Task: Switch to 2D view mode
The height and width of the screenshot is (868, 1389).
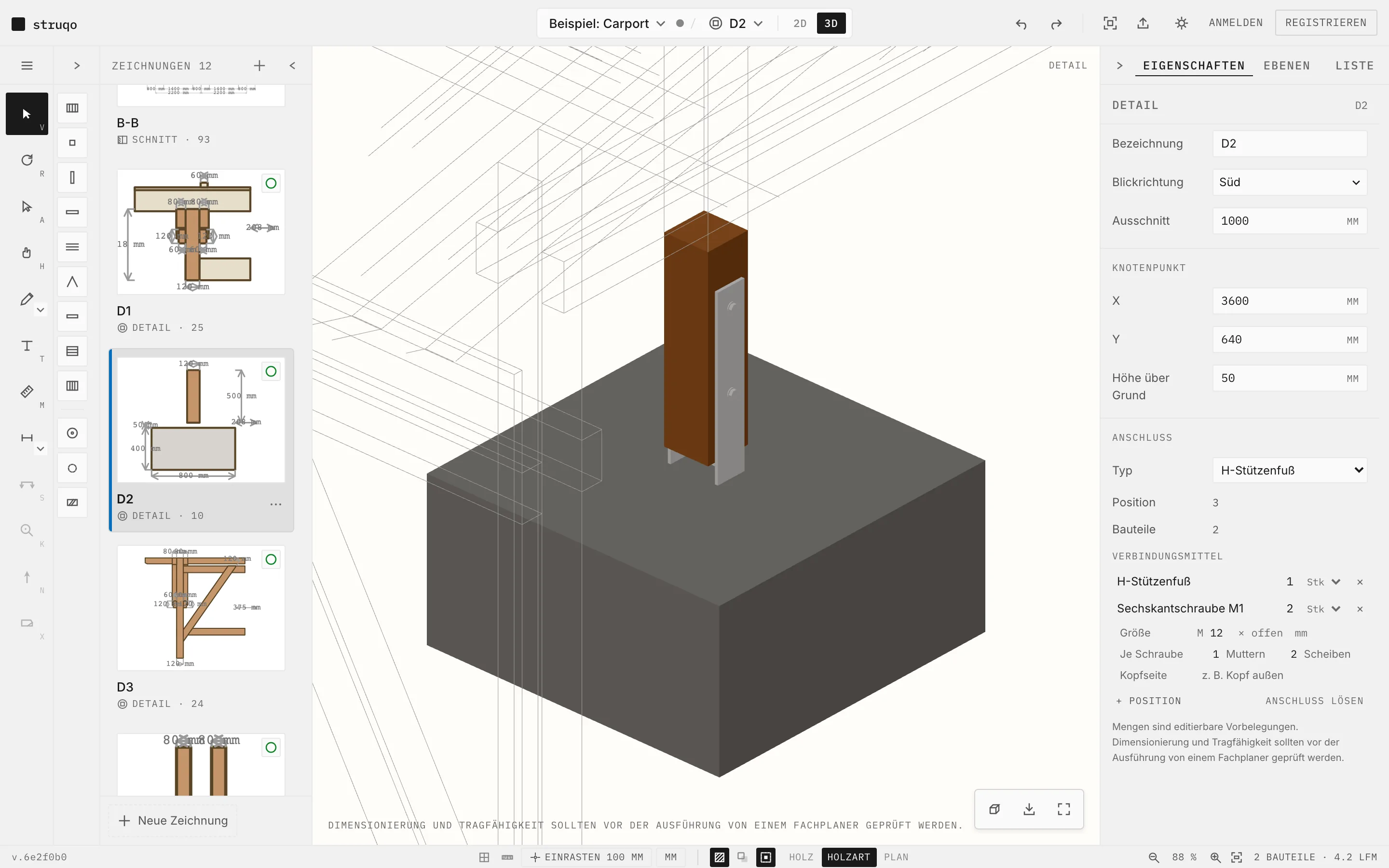Action: pyautogui.click(x=800, y=24)
